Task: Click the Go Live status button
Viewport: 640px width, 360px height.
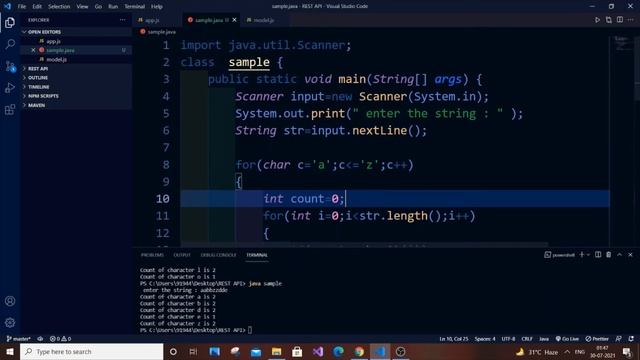Action: tap(567, 339)
